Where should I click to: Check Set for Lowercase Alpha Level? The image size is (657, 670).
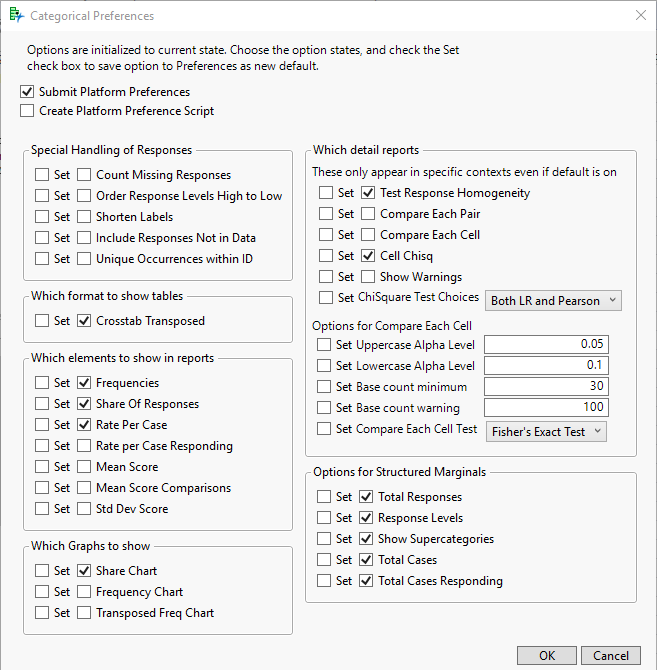323,366
